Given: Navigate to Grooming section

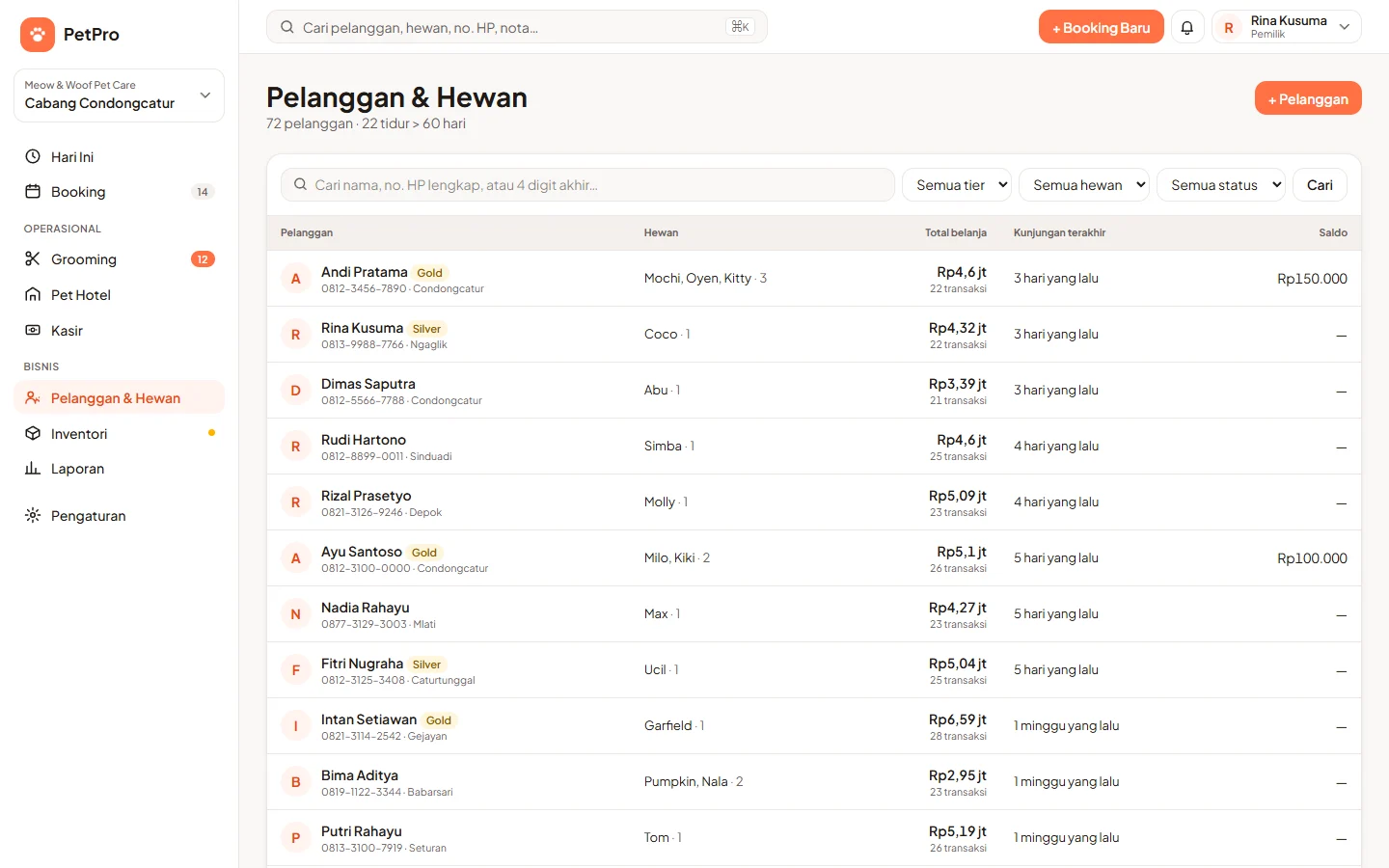Looking at the screenshot, I should pos(119,258).
